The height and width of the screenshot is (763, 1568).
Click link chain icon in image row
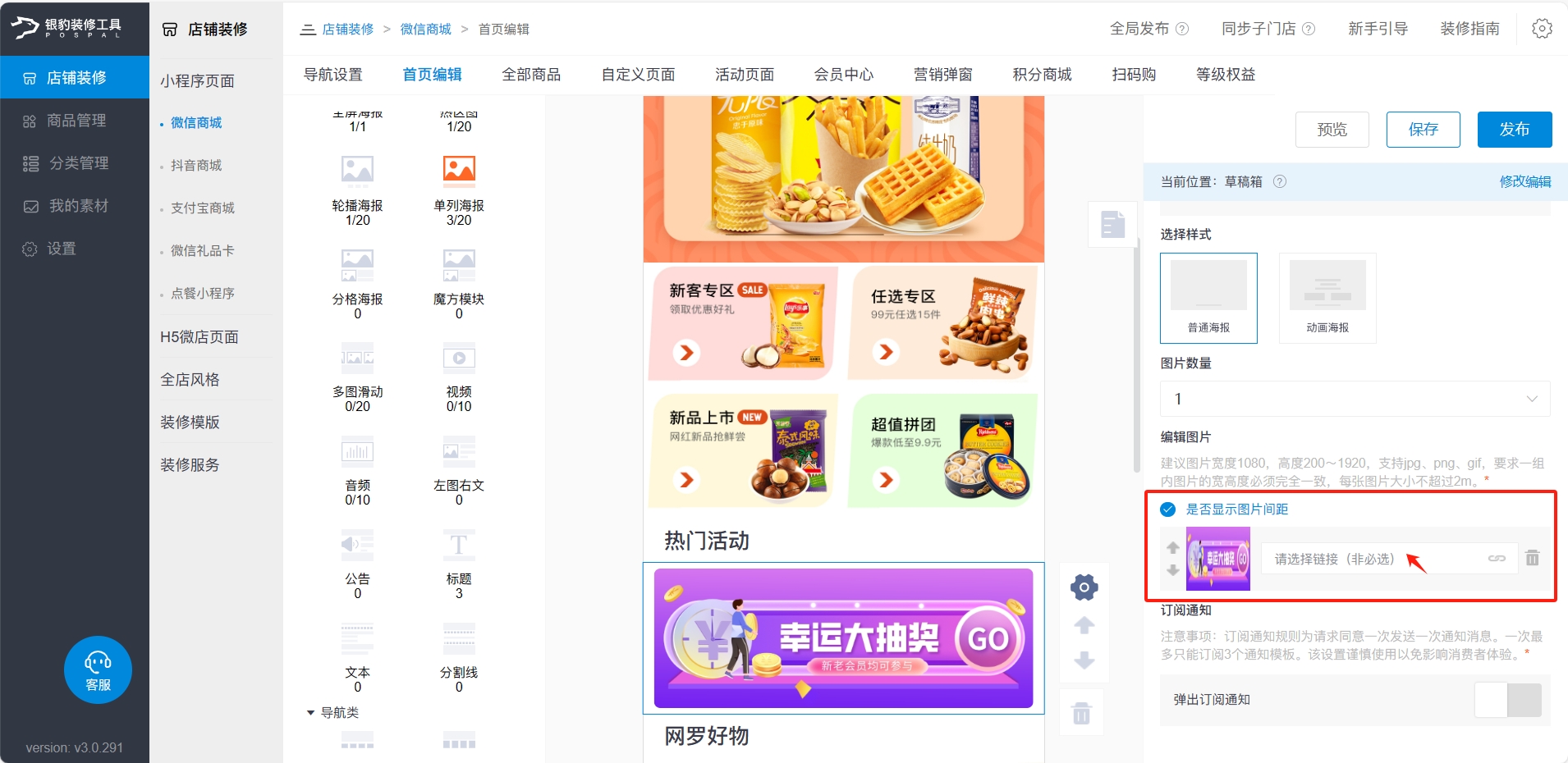click(1497, 559)
